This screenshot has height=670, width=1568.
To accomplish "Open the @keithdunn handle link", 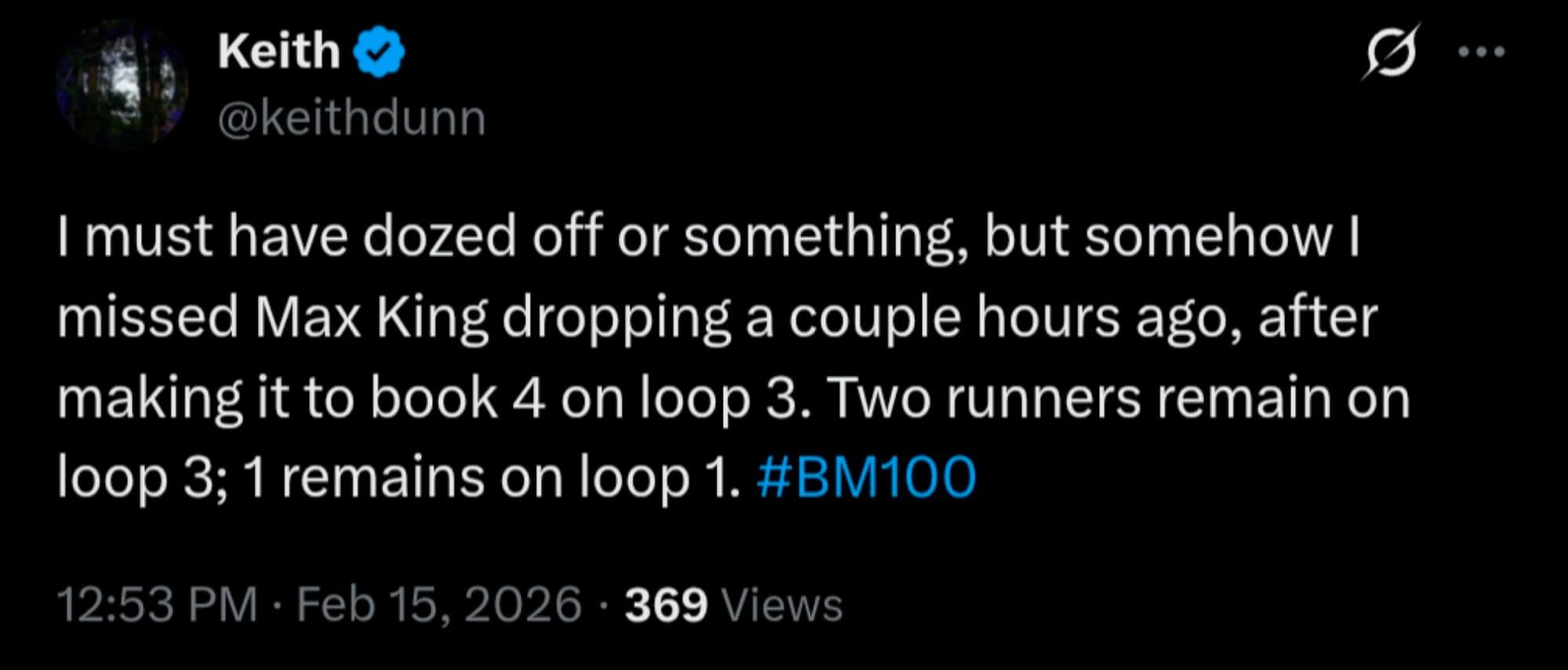I will coord(351,118).
